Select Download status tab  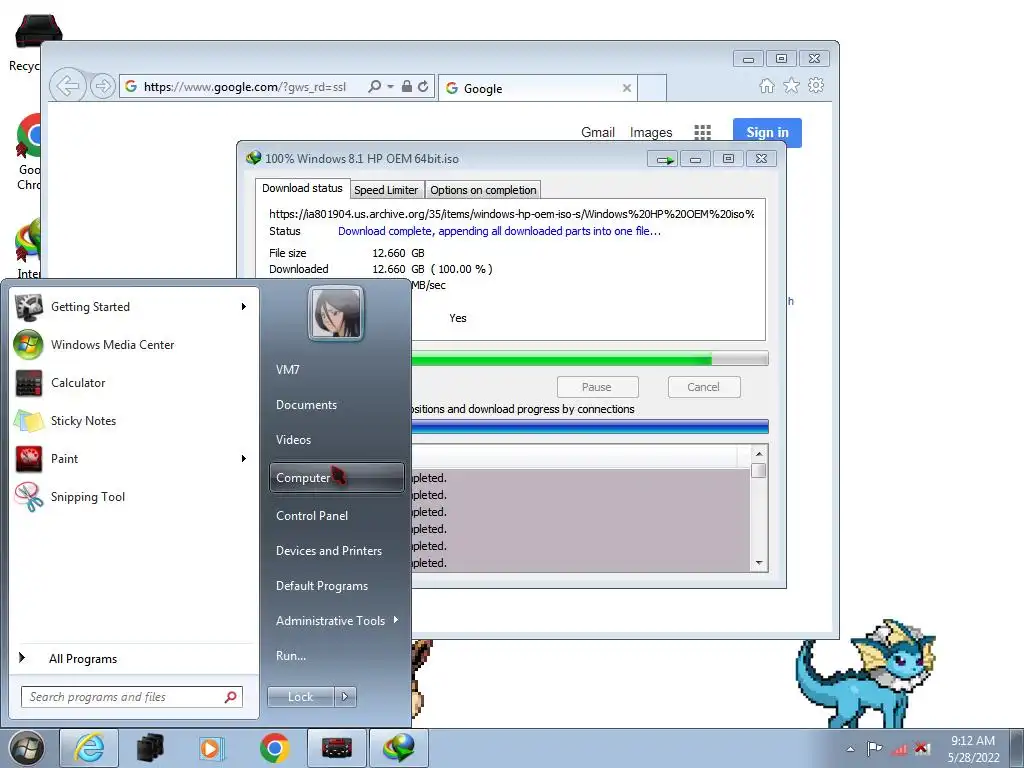[302, 188]
